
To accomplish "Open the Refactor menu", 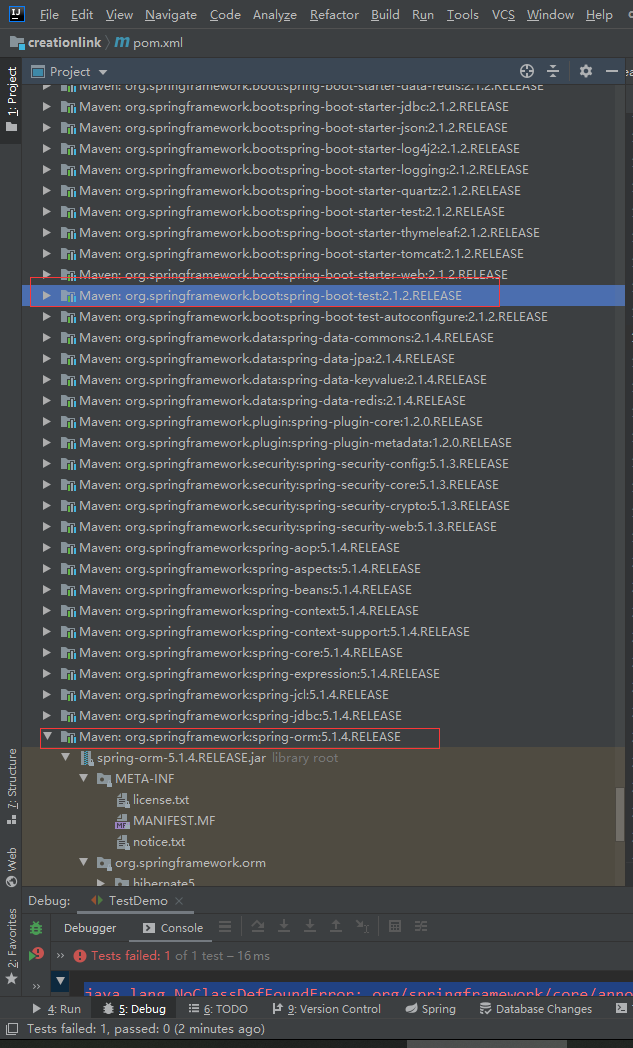I will [334, 14].
